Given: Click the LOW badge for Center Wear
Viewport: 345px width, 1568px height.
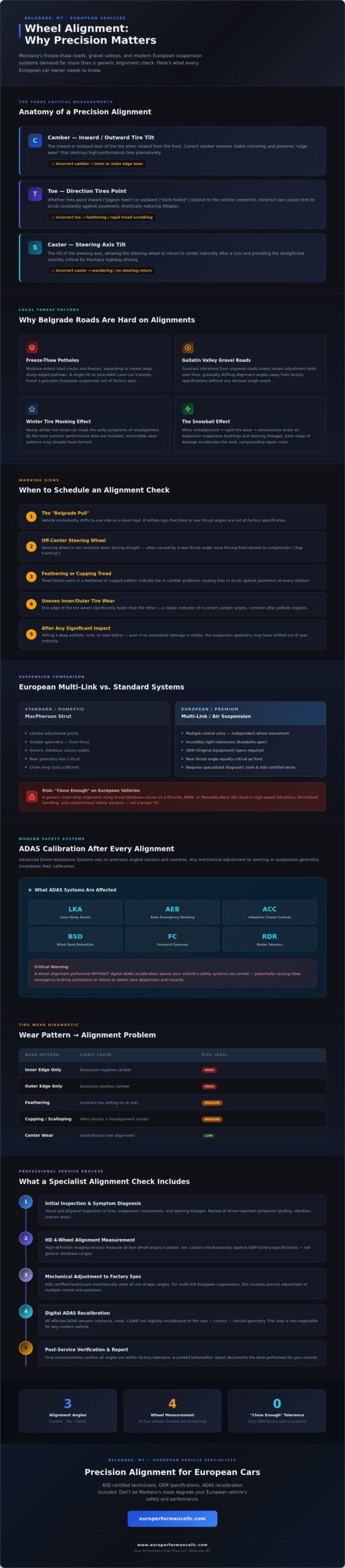Looking at the screenshot, I should point(209,1136).
